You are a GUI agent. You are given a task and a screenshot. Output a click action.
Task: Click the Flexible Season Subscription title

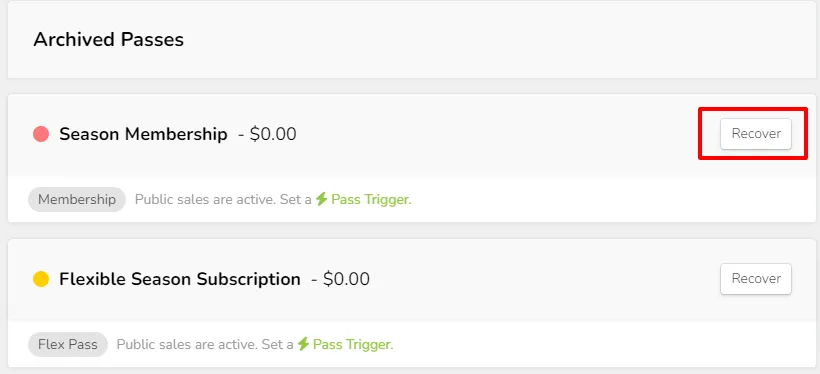180,279
